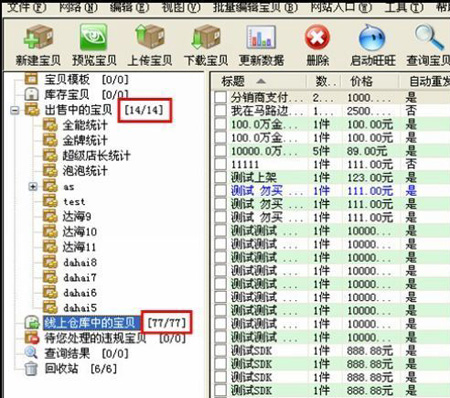Click the dahai5 folder icon

point(50,308)
